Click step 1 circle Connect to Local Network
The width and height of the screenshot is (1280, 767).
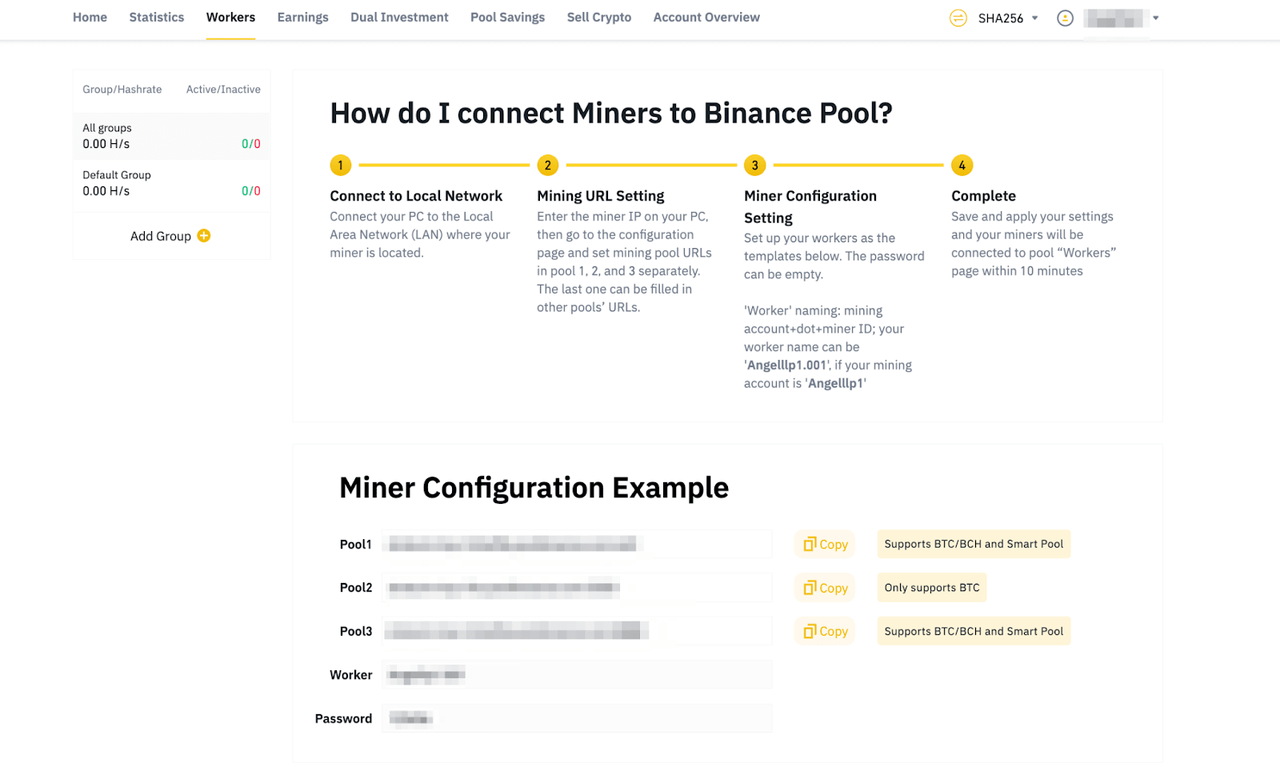[340, 165]
